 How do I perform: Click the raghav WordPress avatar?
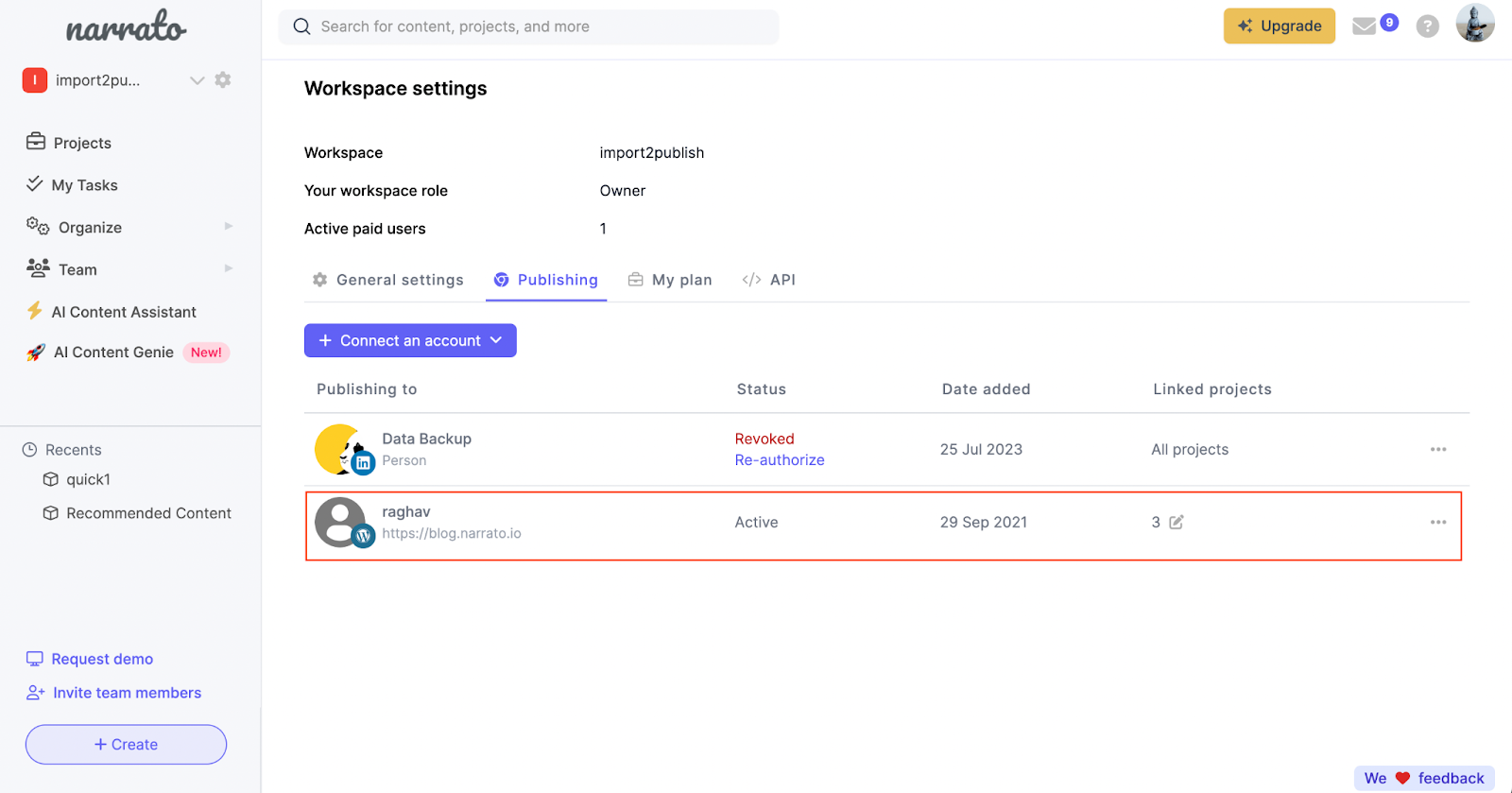pyautogui.click(x=344, y=523)
